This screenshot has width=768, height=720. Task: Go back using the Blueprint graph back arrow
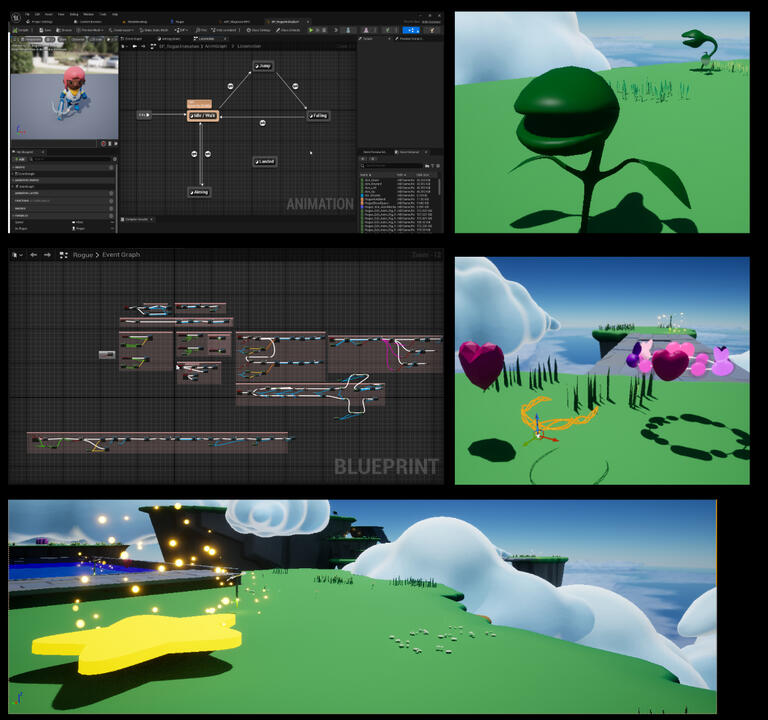click(x=33, y=255)
